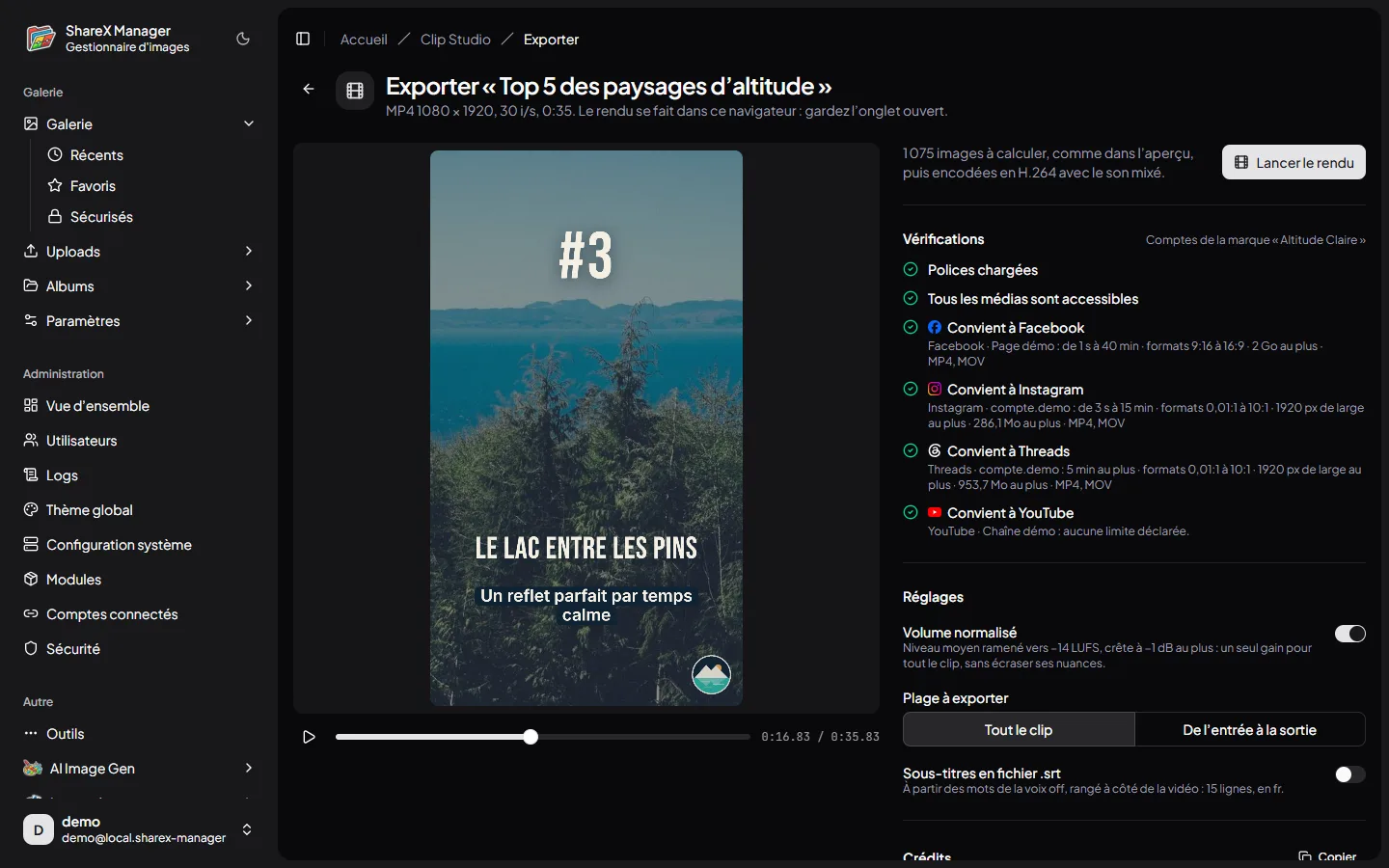1389x868 pixels.
Task: Collapse the sidebar panel icon
Action: pyautogui.click(x=303, y=39)
